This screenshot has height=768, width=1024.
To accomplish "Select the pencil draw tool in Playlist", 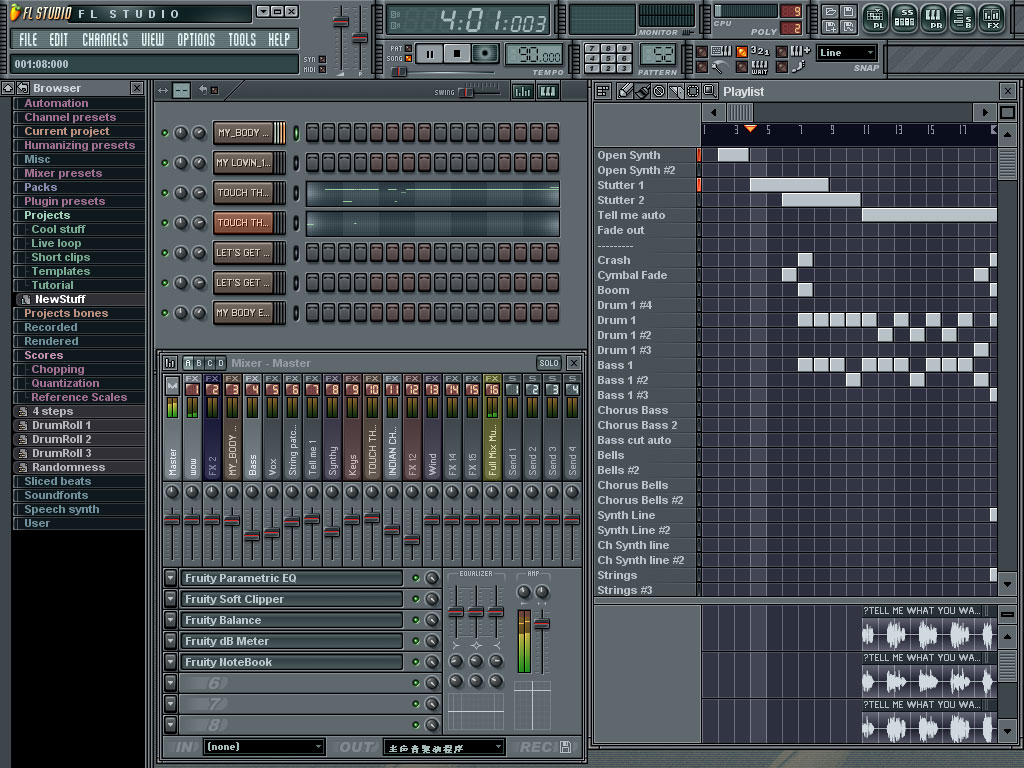I will click(625, 91).
